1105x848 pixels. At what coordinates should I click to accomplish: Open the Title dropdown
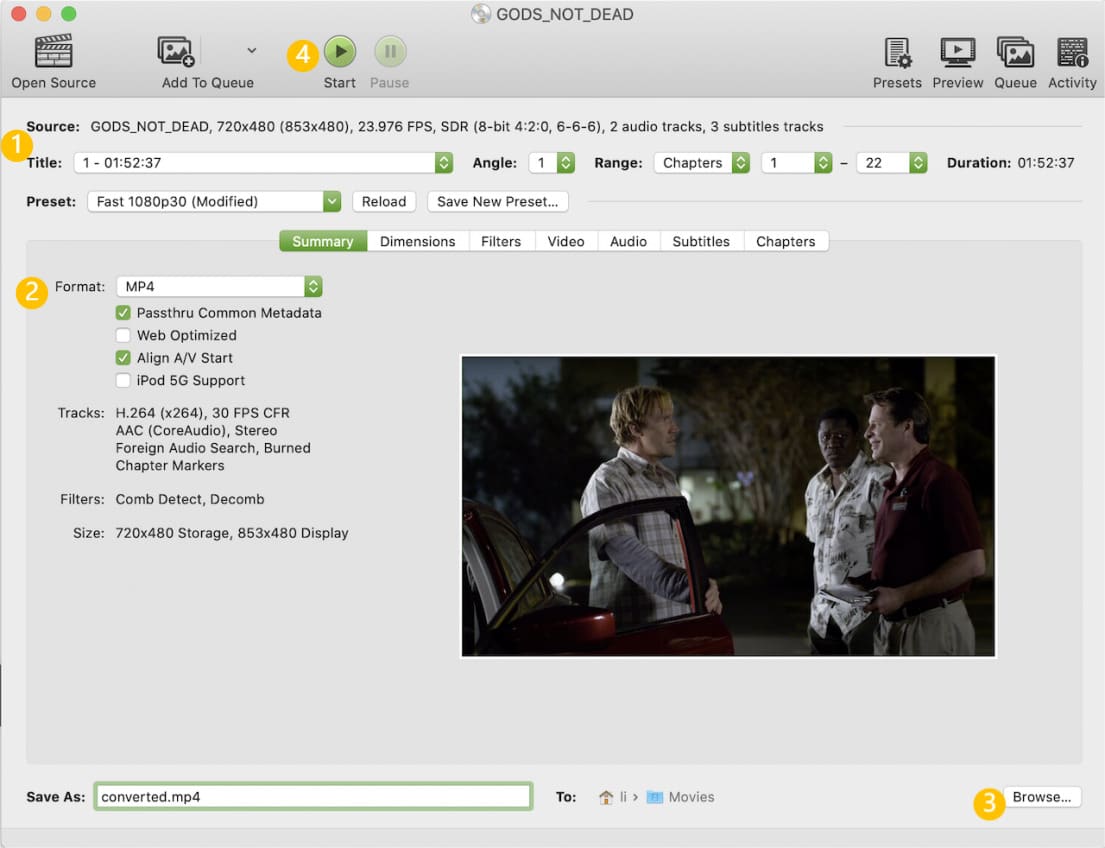point(263,163)
